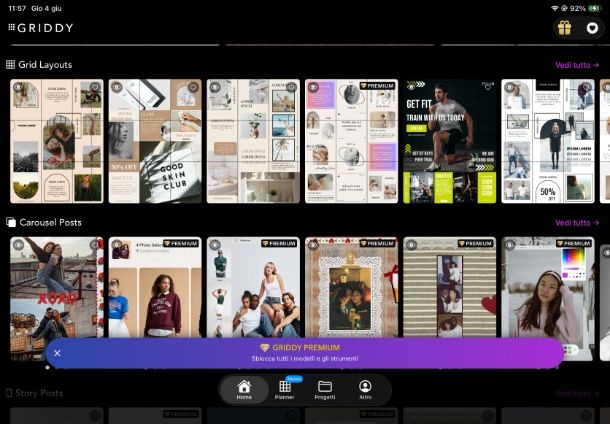Favorite the 50% off fashion grid layout

(x=586, y=87)
